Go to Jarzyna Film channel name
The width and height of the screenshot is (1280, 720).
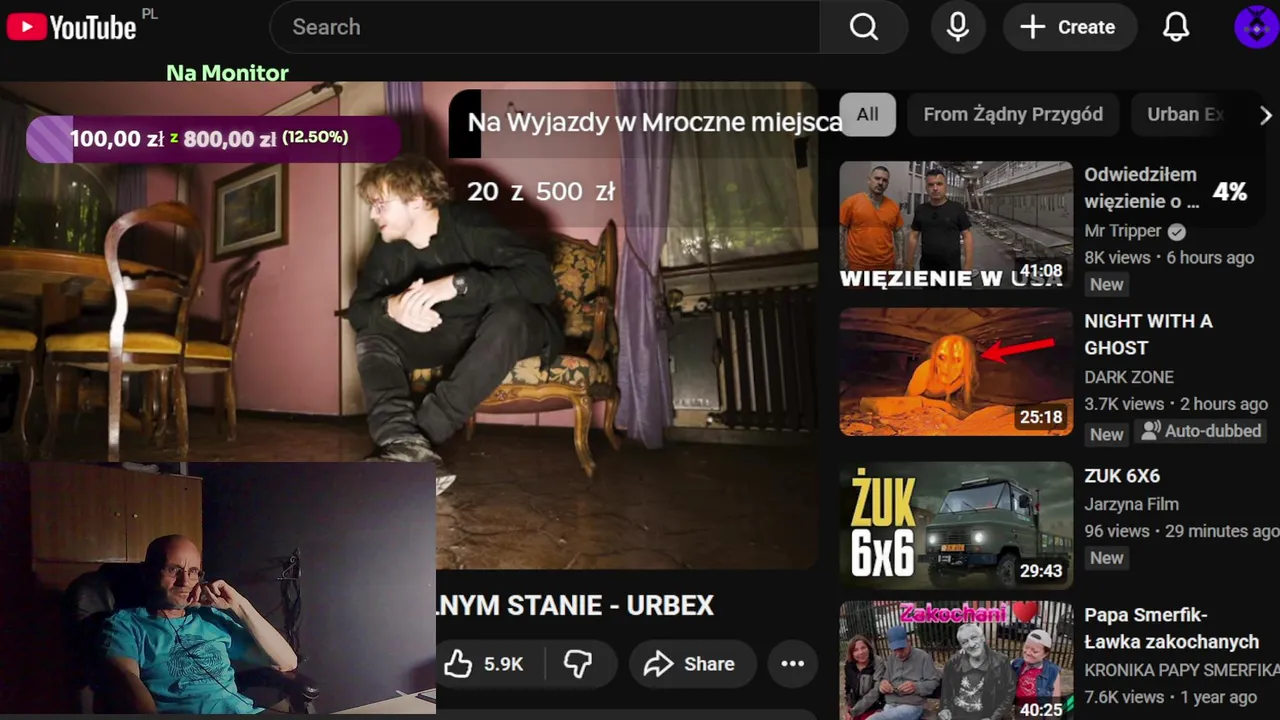click(x=1131, y=504)
